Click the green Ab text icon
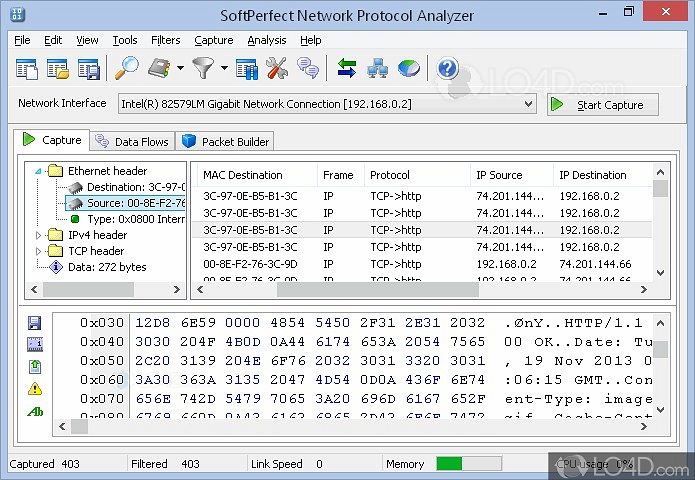The image size is (695, 480). coord(35,411)
